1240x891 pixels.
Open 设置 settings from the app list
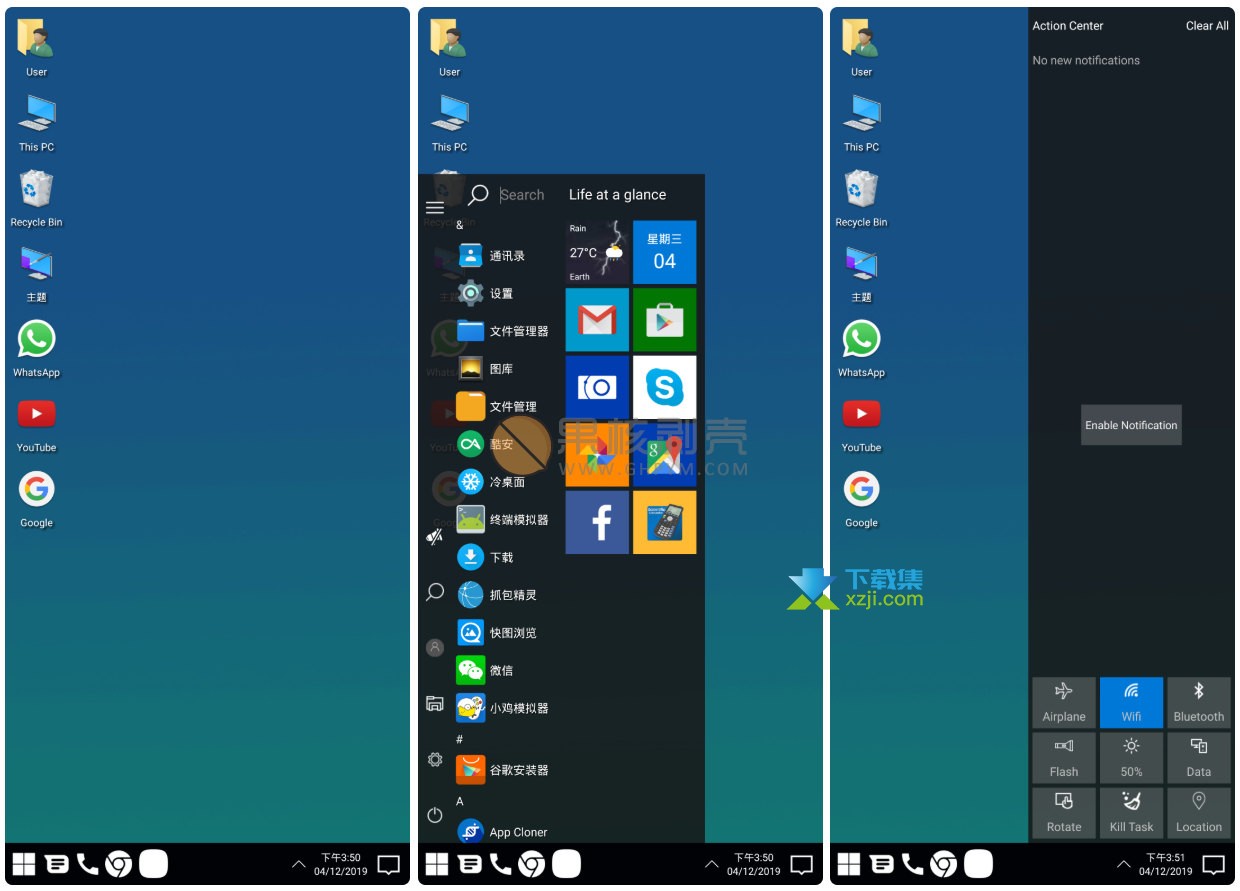pyautogui.click(x=486, y=293)
